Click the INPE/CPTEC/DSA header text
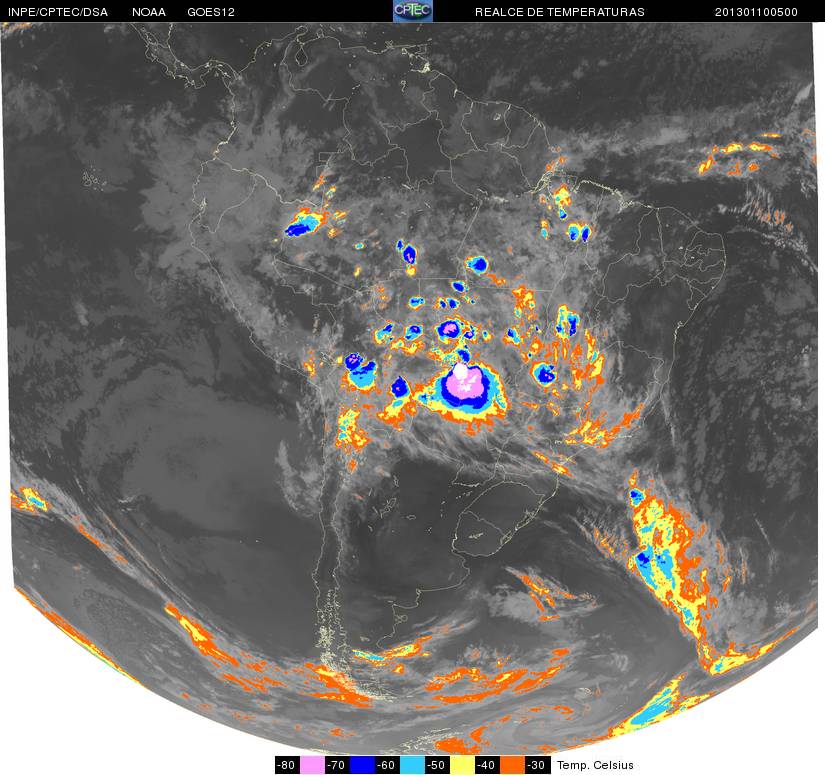This screenshot has width=825, height=775. point(57,12)
